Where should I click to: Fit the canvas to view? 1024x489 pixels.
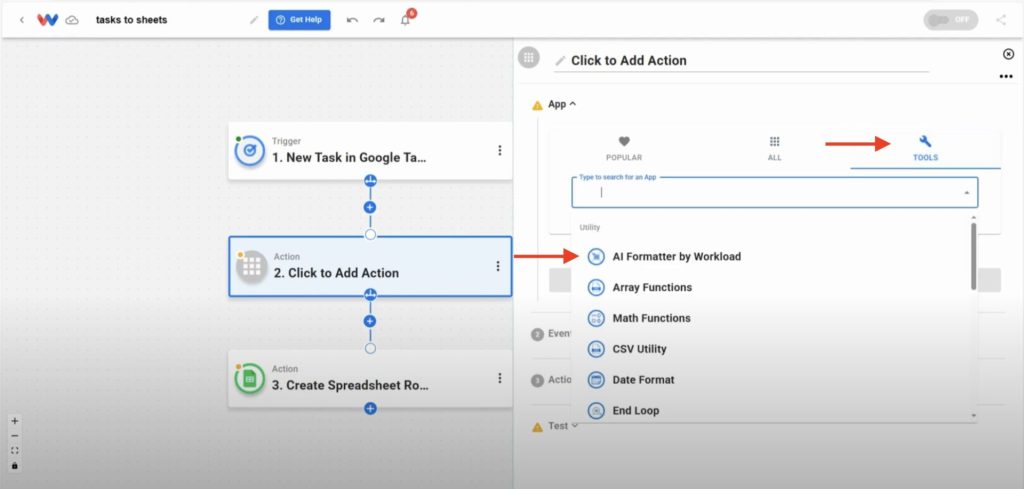click(15, 450)
